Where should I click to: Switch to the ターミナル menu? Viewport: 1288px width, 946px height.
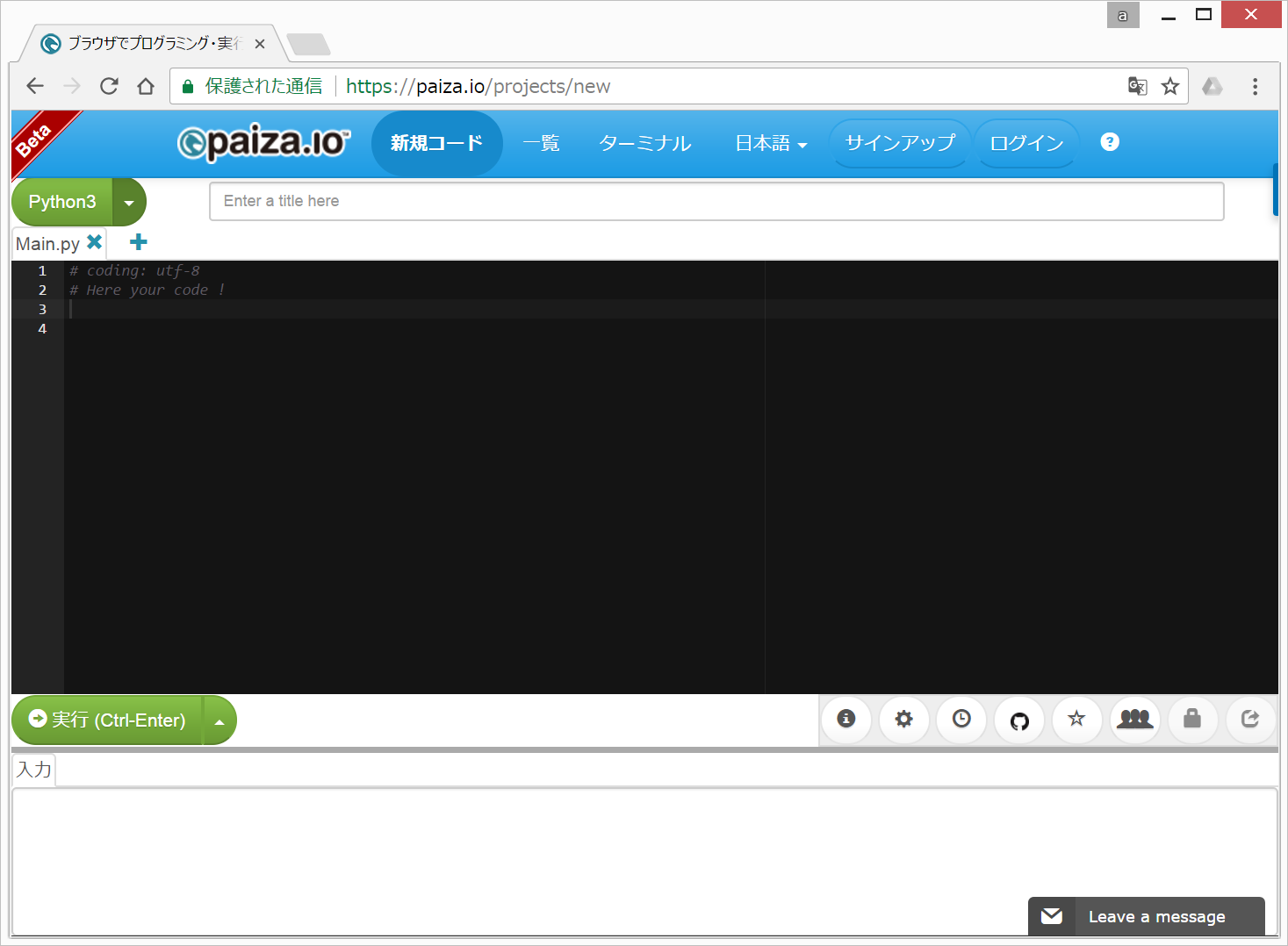(644, 143)
